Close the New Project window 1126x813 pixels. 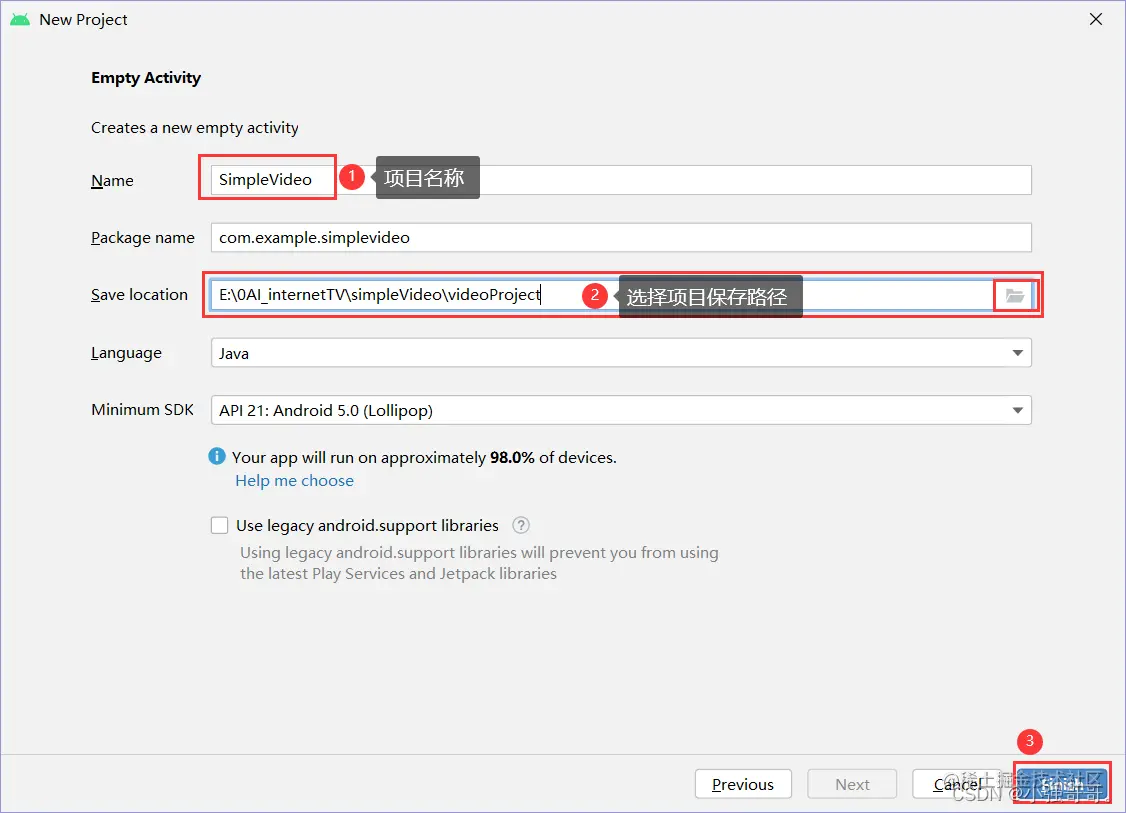(x=1095, y=19)
